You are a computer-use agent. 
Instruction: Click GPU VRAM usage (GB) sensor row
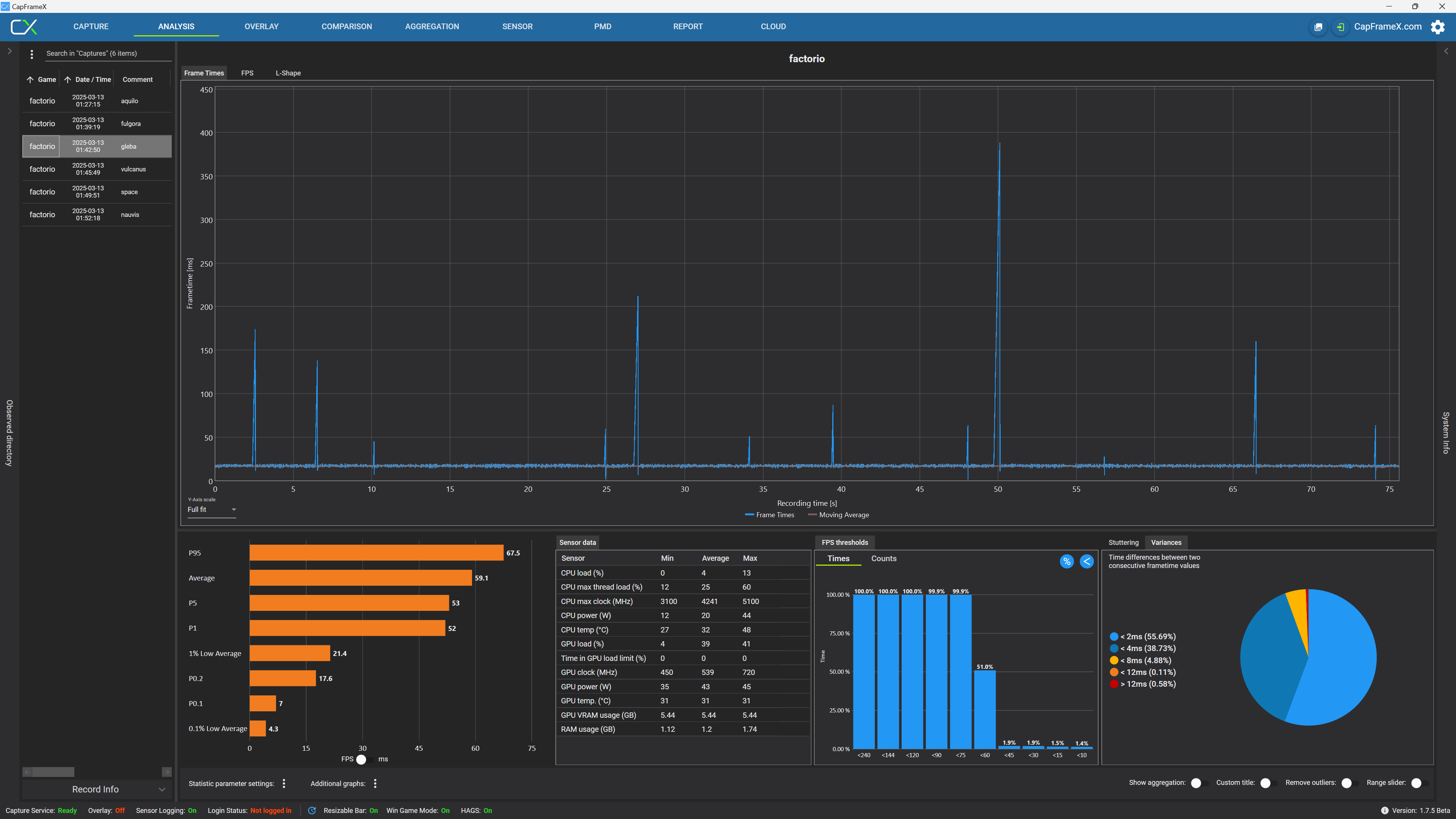(x=683, y=715)
